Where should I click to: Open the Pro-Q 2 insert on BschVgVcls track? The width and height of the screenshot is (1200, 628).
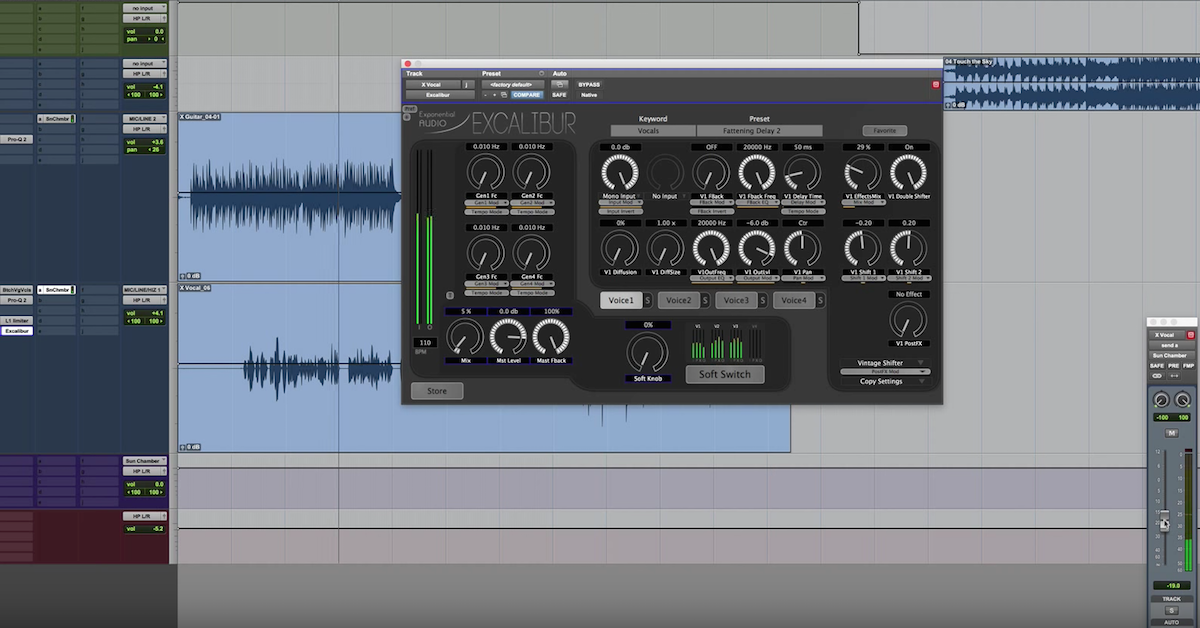click(17, 300)
